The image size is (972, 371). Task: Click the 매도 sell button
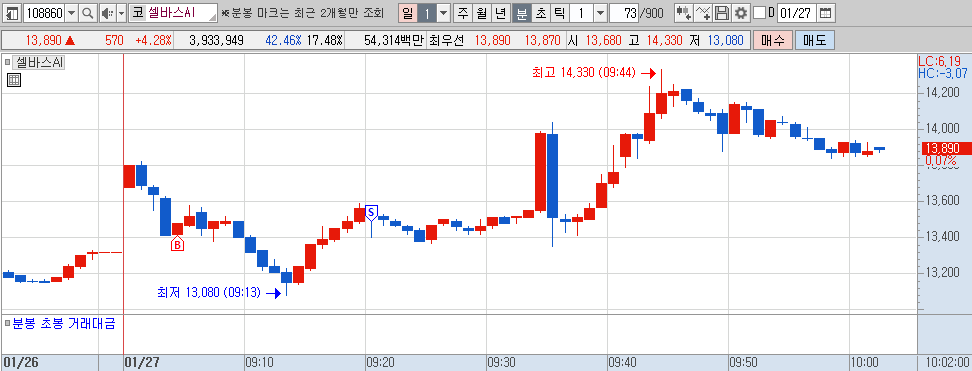coord(815,41)
